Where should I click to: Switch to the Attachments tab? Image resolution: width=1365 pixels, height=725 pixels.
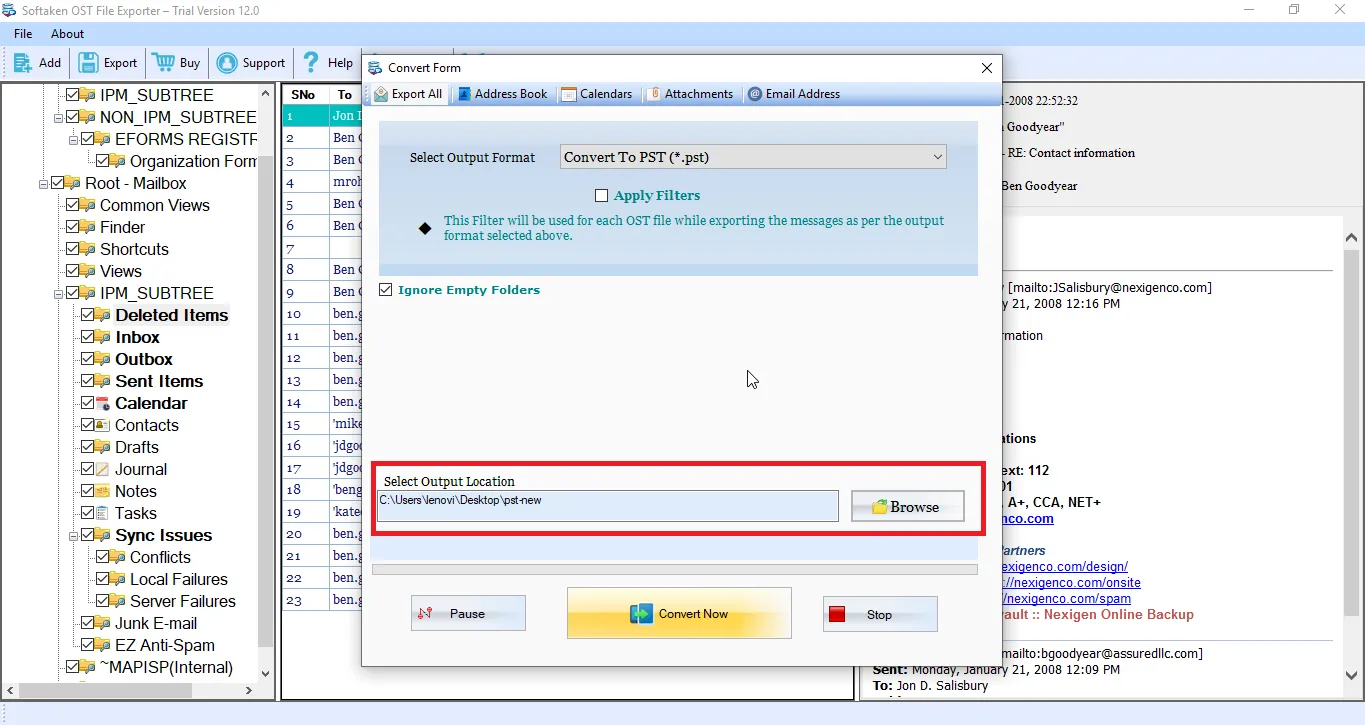(690, 94)
